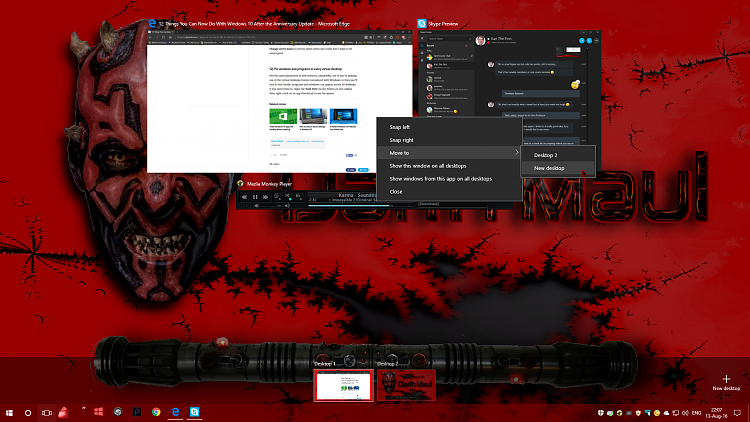Screen dimensions: 750x422
Task: Pick New desktop in the Move to submenu
Action: pyautogui.click(x=558, y=168)
